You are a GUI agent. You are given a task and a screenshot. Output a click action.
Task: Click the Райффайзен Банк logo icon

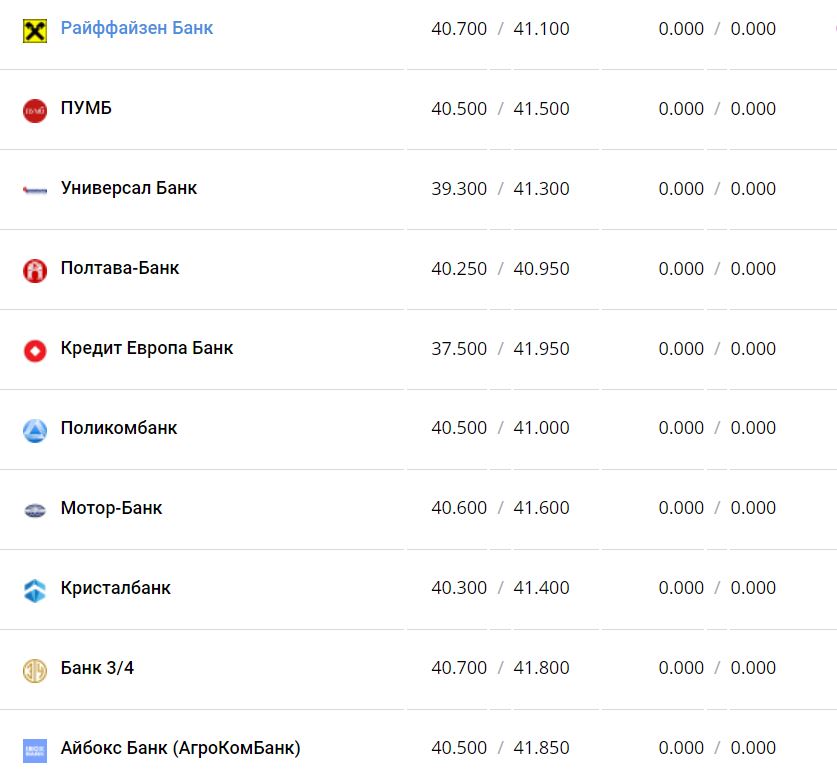[35, 30]
